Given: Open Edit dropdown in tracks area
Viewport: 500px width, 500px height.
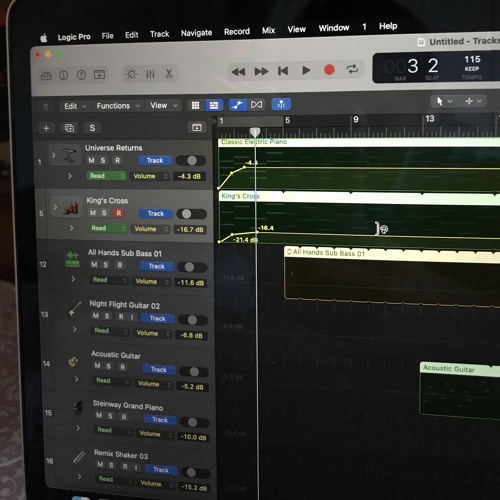Looking at the screenshot, I should [75, 106].
